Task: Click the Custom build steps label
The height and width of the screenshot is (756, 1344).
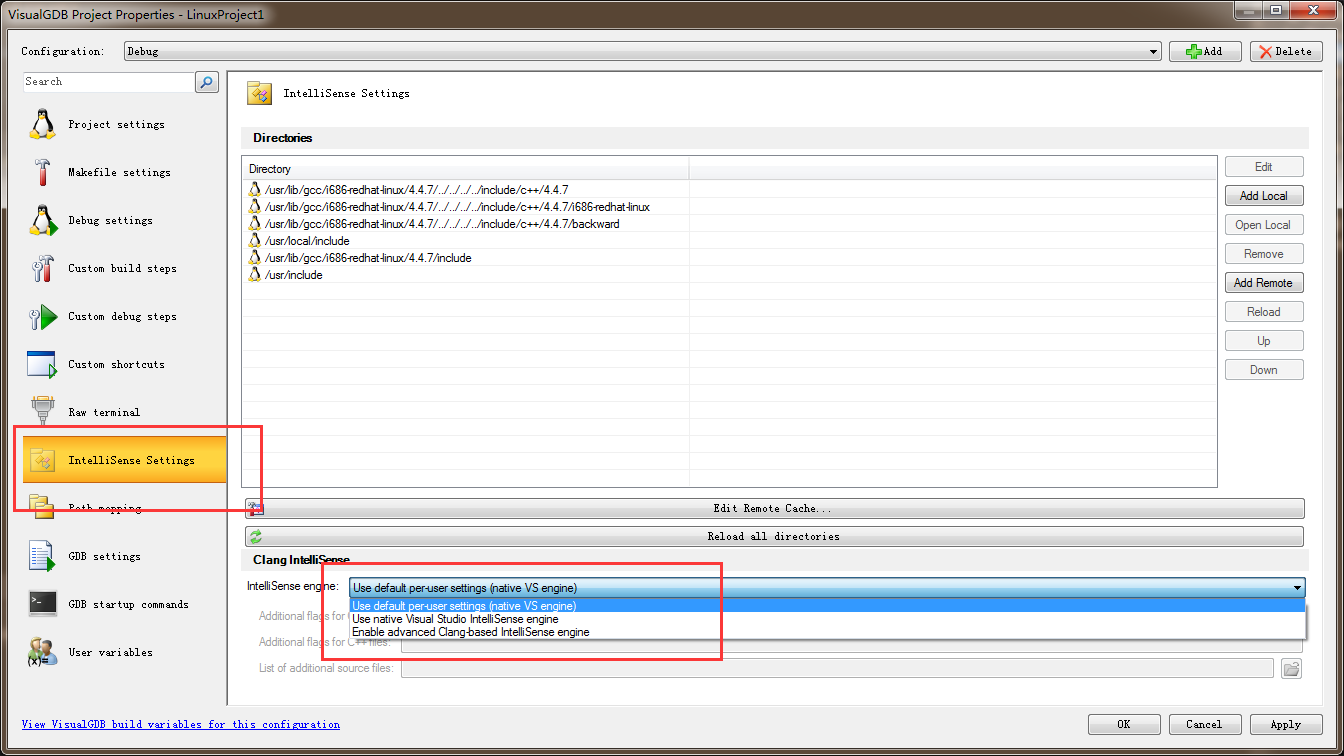Action: tap(122, 268)
